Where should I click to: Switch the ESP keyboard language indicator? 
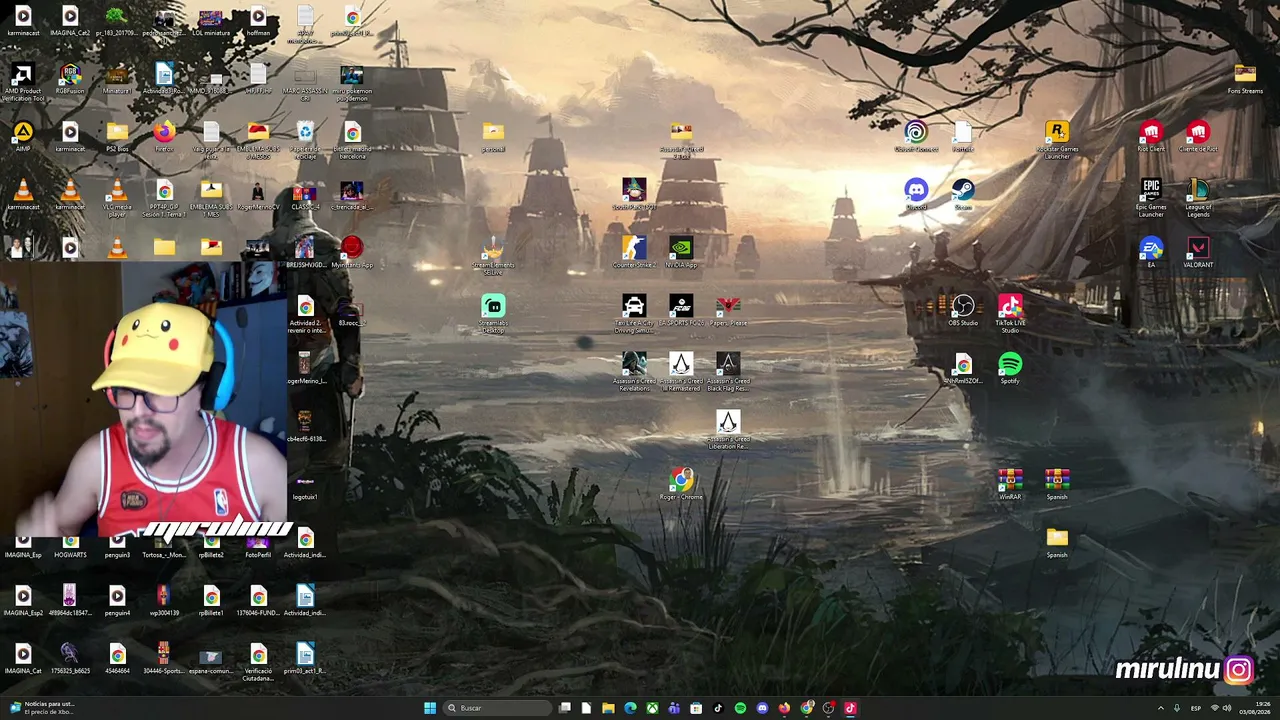[1196, 708]
